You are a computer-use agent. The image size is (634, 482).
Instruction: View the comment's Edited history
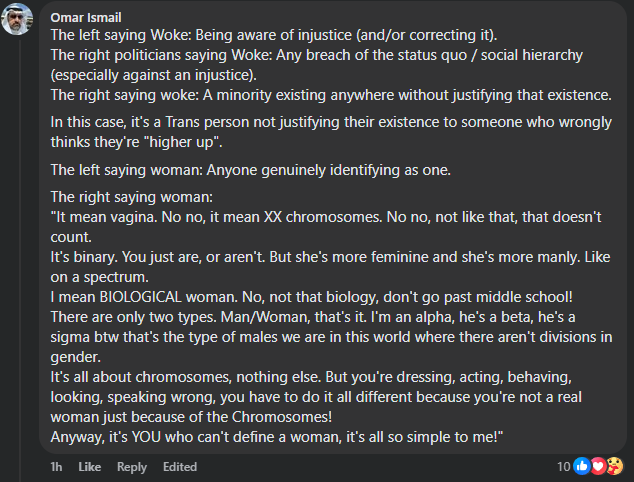(x=180, y=467)
